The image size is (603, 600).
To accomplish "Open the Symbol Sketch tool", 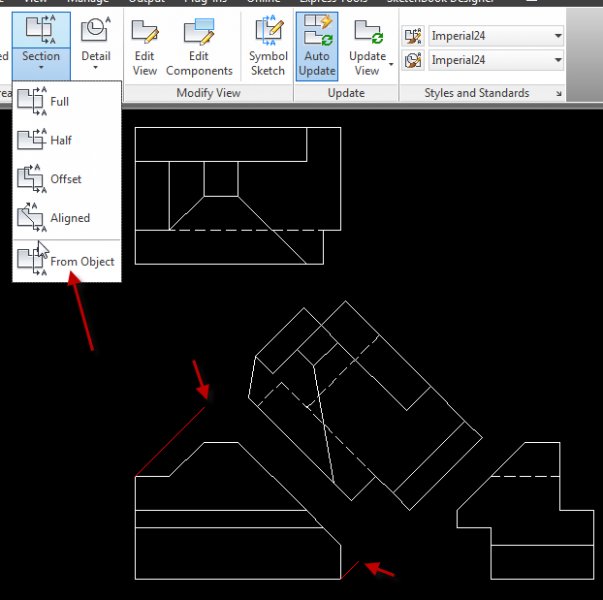I will [x=268, y=46].
